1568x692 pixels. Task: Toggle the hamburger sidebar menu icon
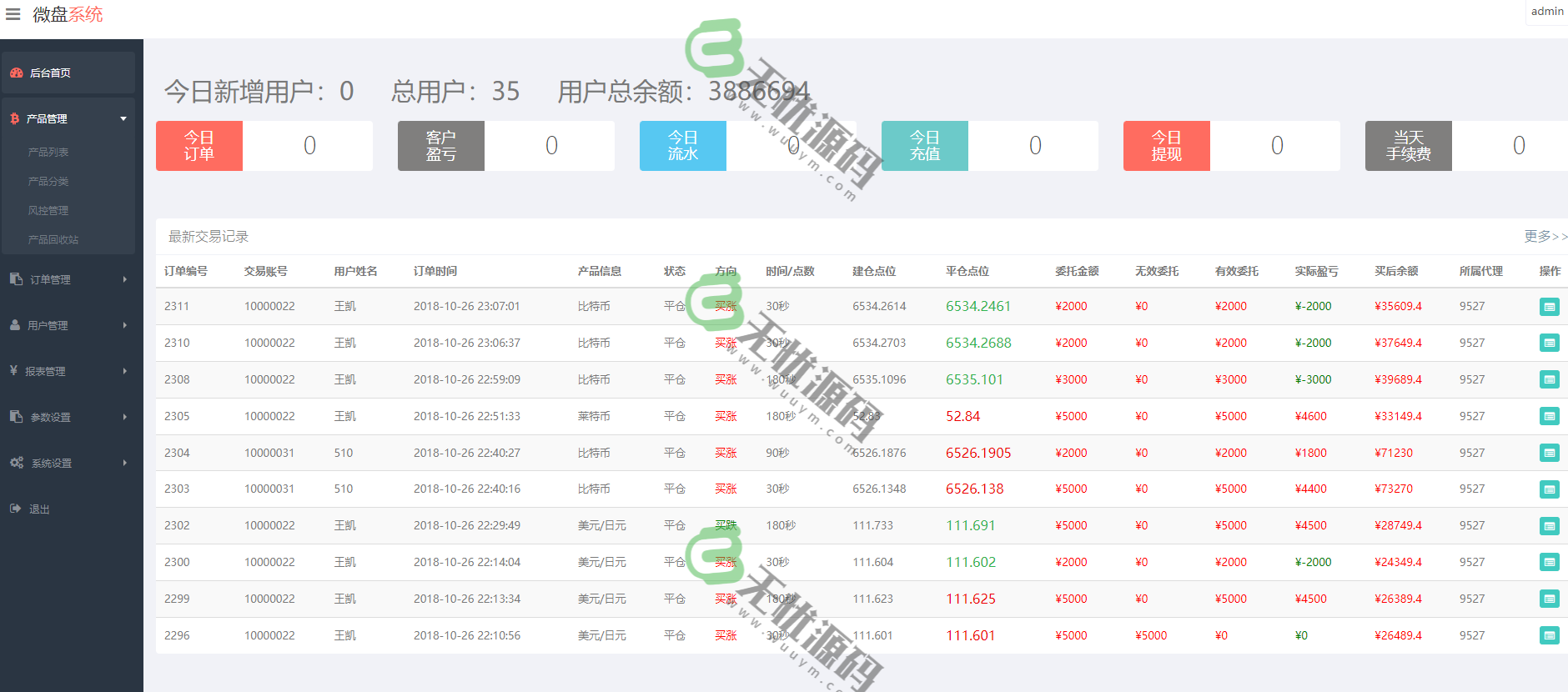pyautogui.click(x=13, y=14)
